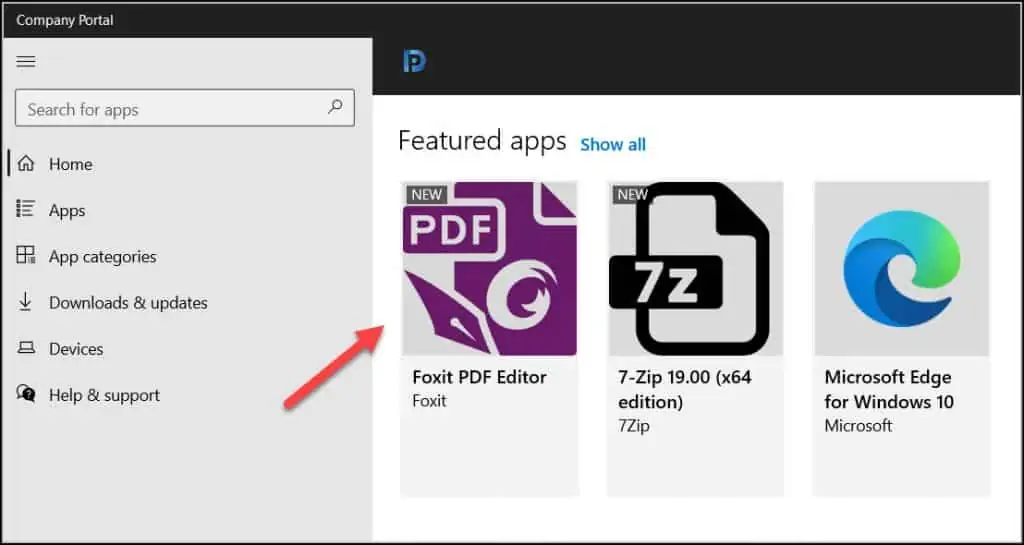Click the 7Zip publisher name
Screen dimensions: 1024x545
[633, 426]
